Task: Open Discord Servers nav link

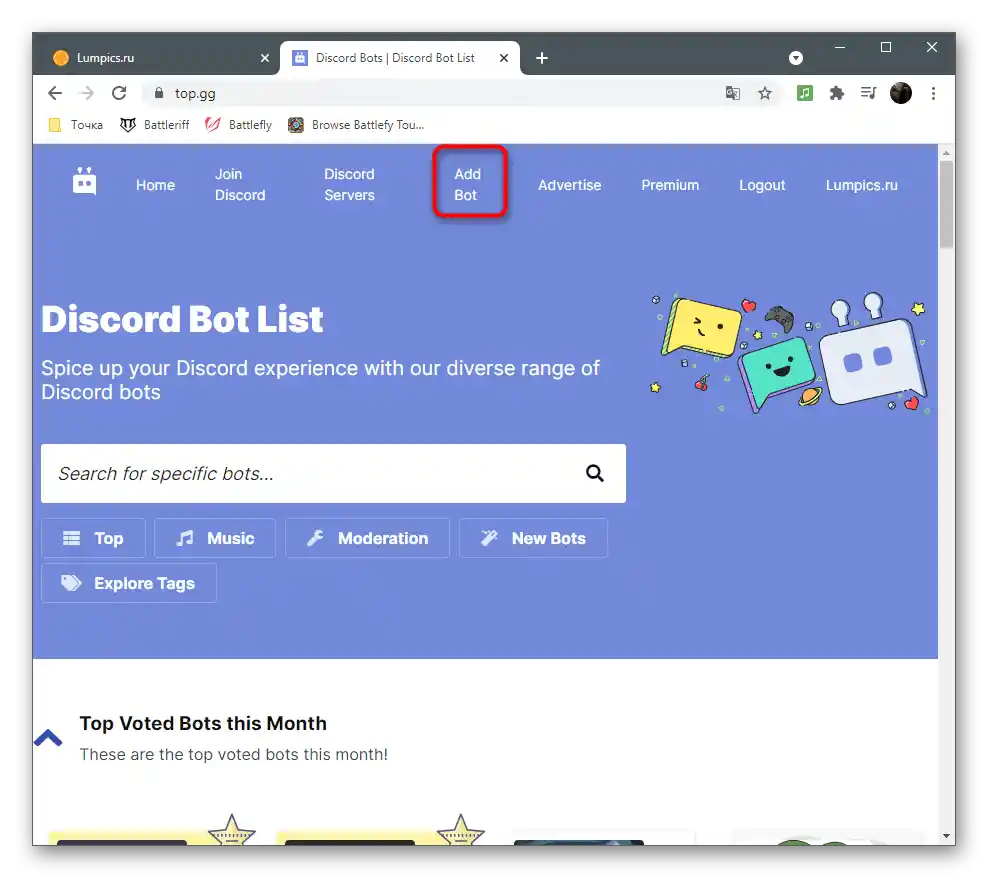Action: 349,185
